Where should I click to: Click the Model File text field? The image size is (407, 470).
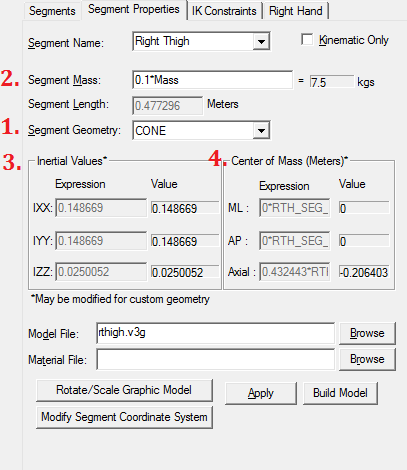point(215,333)
